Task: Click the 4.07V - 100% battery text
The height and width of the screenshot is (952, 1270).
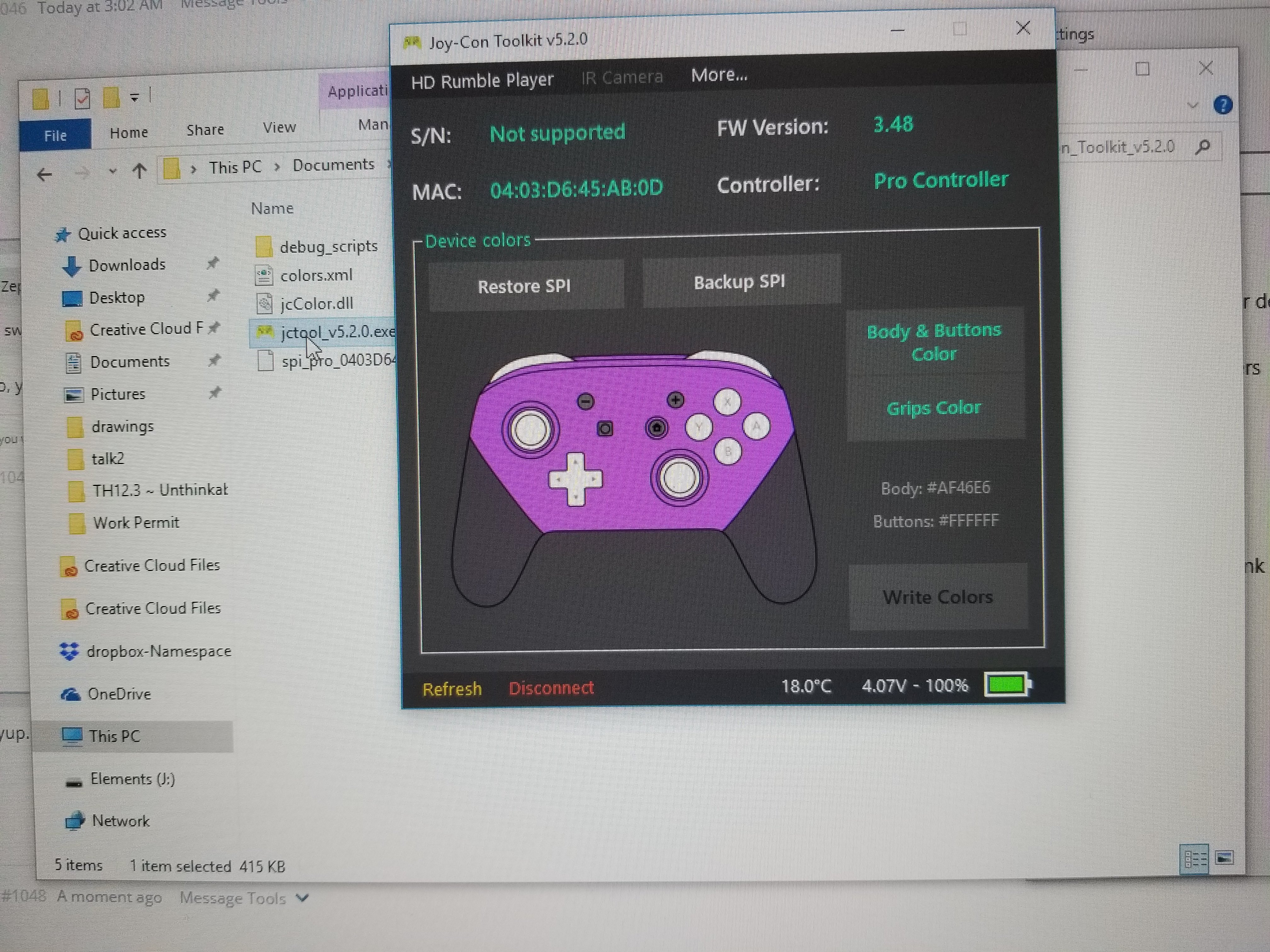Action: [x=915, y=685]
